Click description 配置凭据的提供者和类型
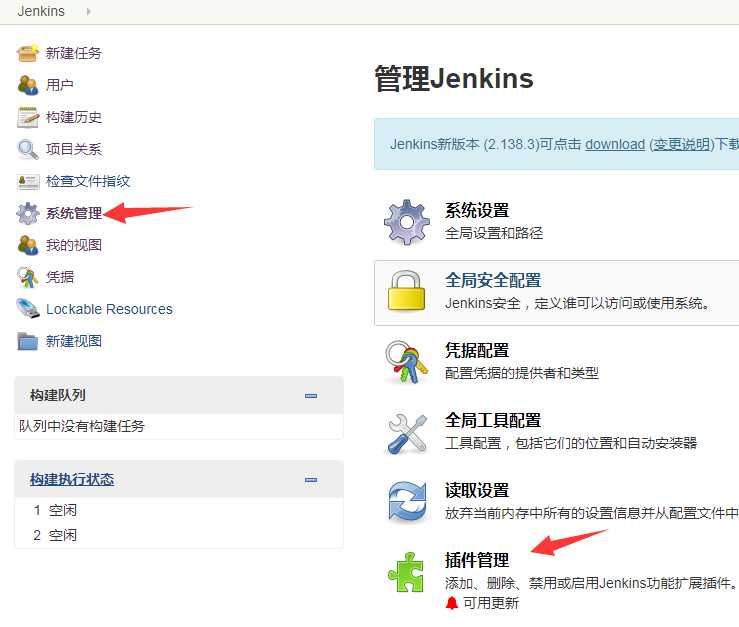This screenshot has height=627, width=739. click(x=522, y=373)
